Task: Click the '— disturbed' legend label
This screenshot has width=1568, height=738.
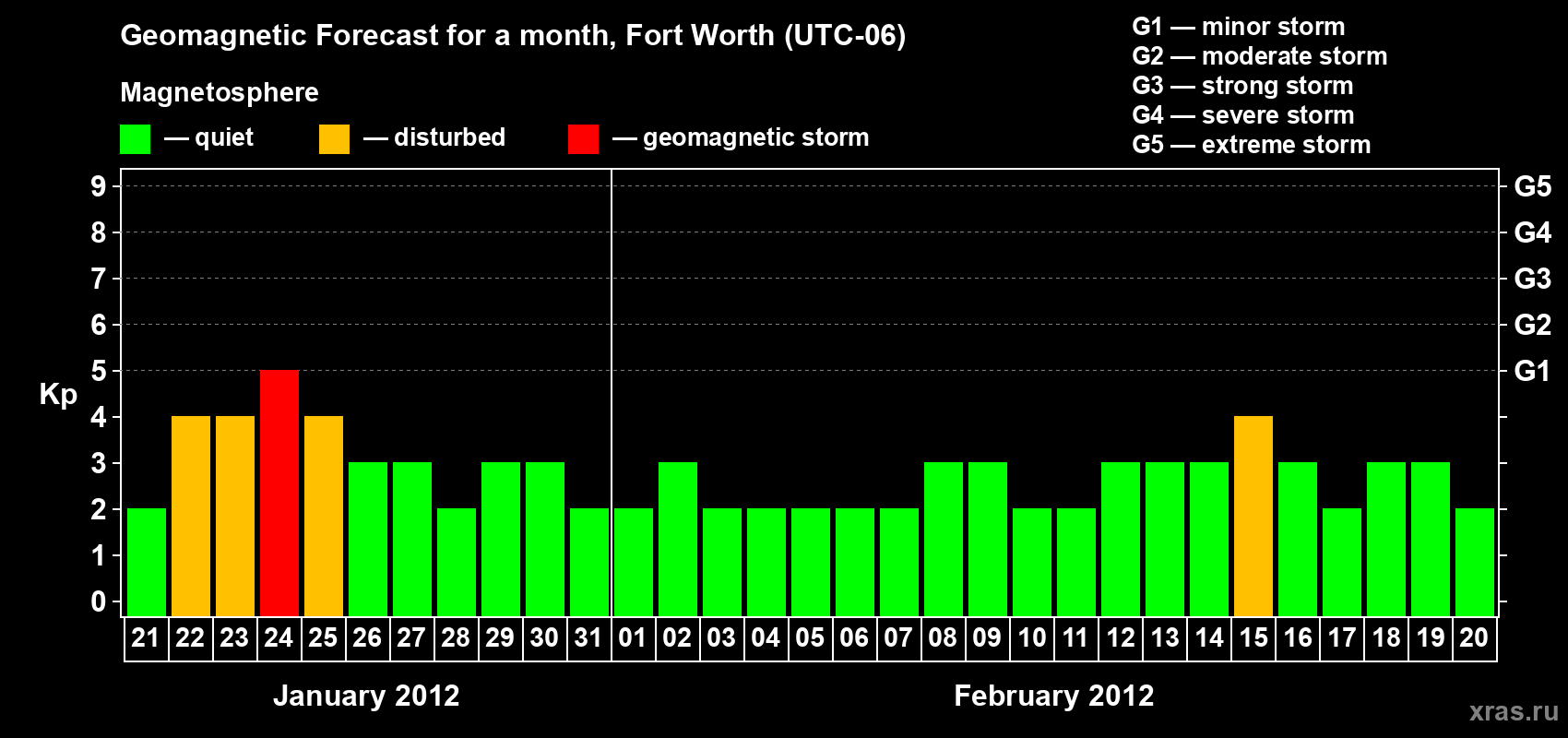Action: (434, 138)
